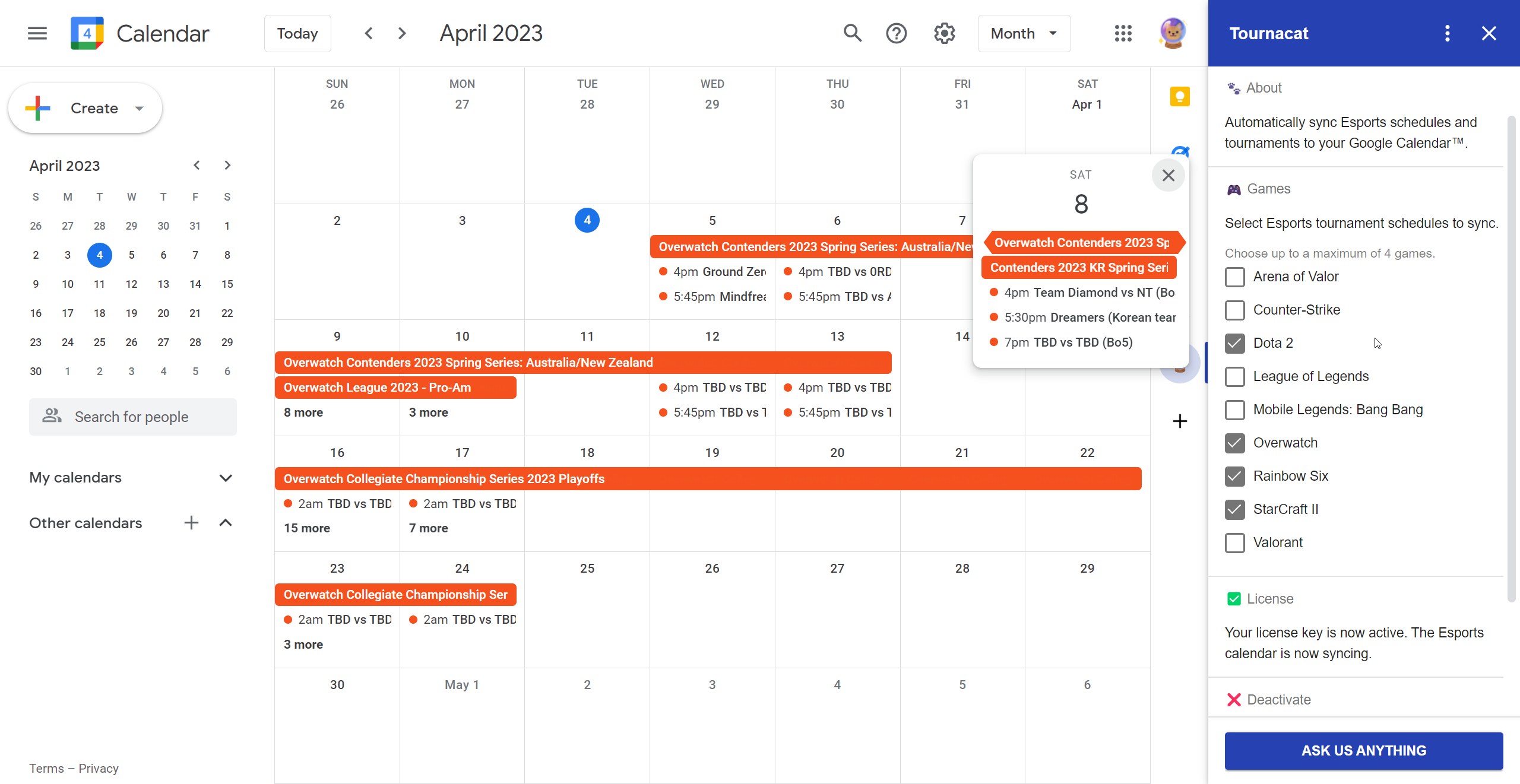The width and height of the screenshot is (1520, 784).
Task: Enable the Valorant game sync checkbox
Action: tap(1236, 542)
